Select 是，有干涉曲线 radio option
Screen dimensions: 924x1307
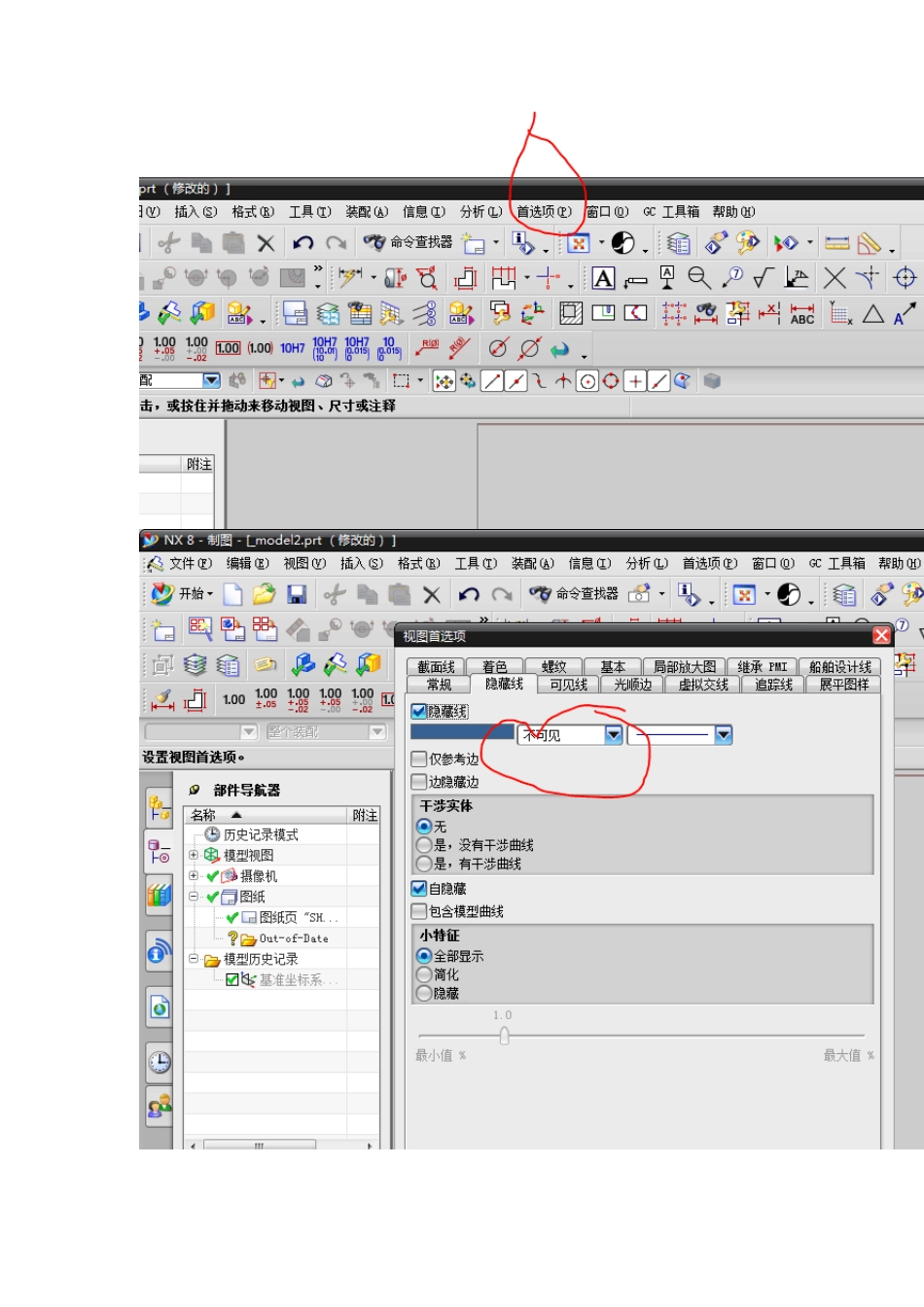click(x=424, y=864)
